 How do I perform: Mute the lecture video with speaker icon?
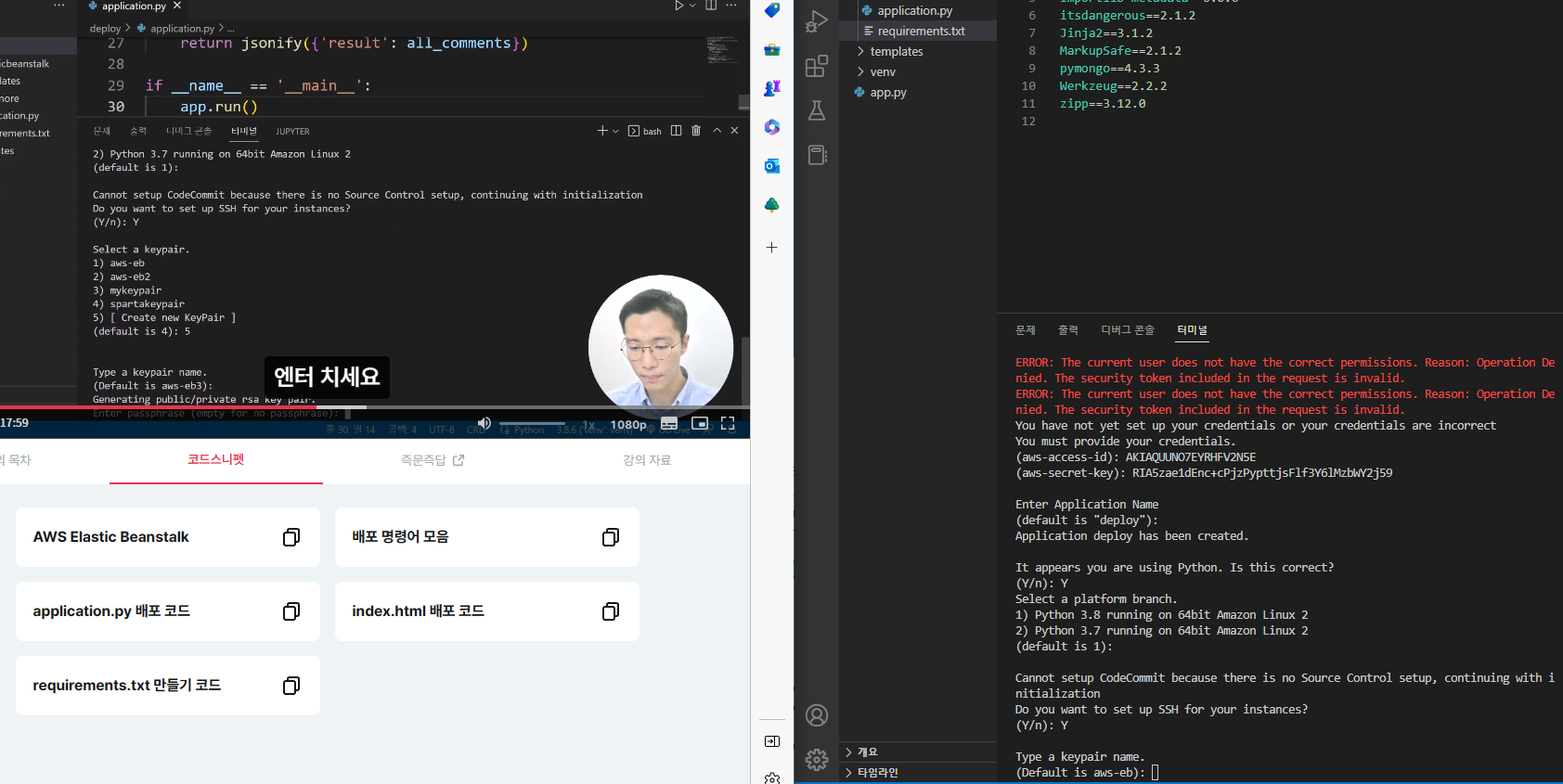coord(484,423)
